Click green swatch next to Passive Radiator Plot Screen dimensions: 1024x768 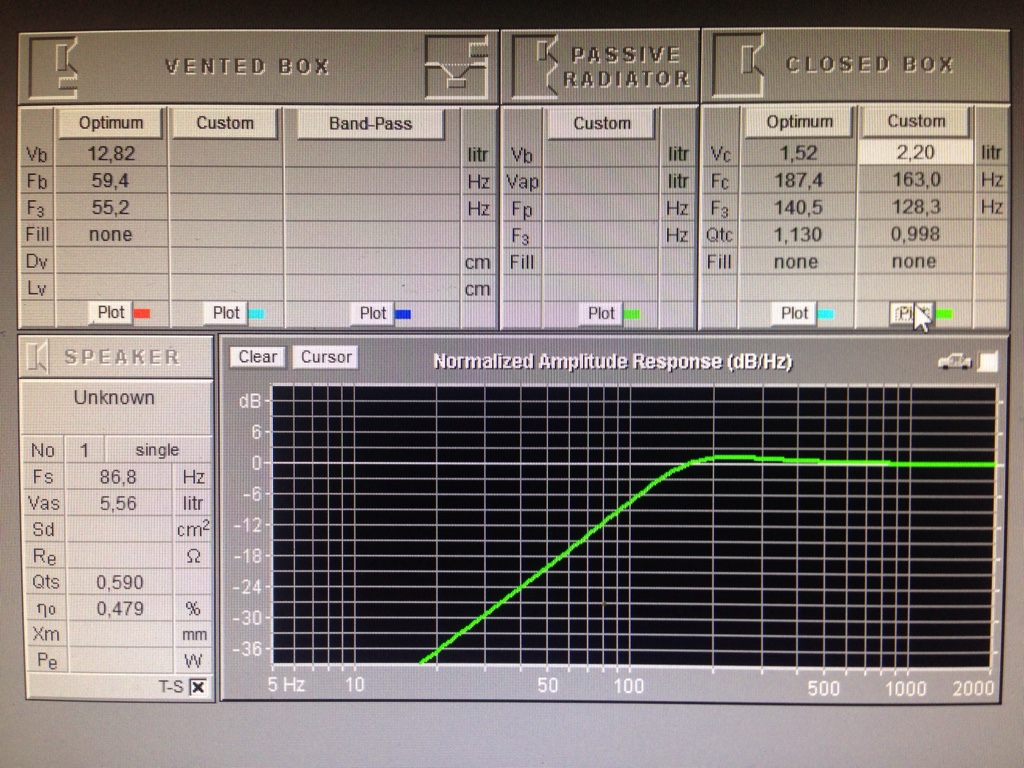coord(632,315)
